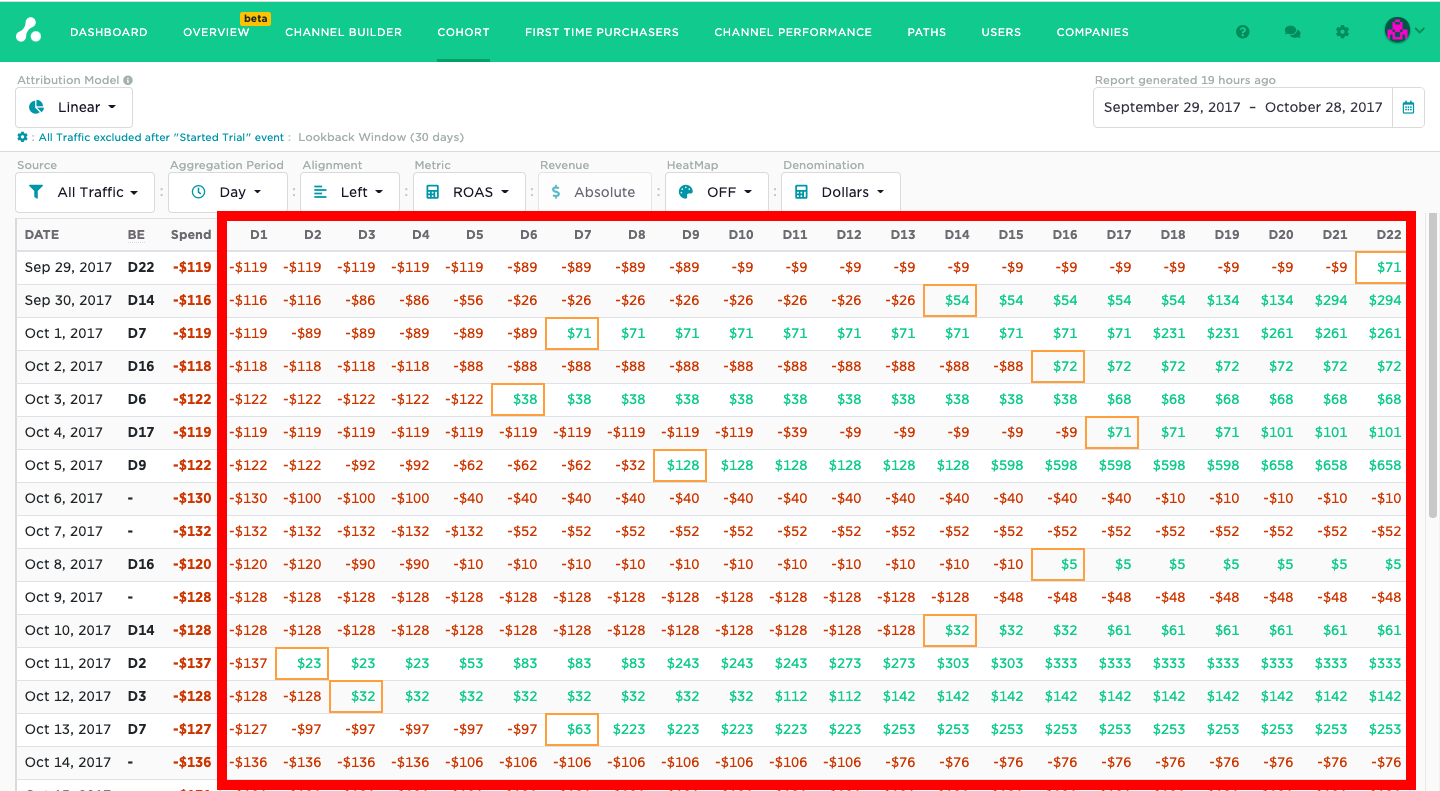Click the D22 column header
Image resolution: width=1440 pixels, height=791 pixels.
[x=1389, y=235]
